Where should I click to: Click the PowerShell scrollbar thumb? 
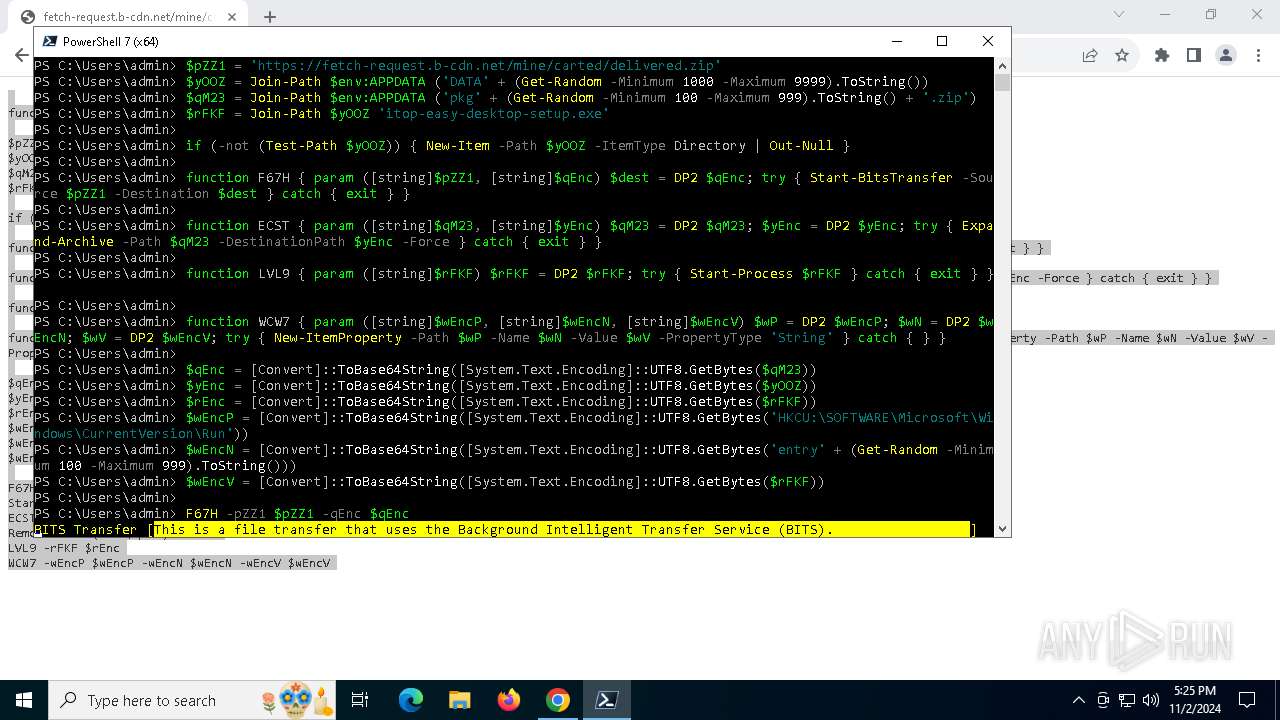click(x=1002, y=82)
